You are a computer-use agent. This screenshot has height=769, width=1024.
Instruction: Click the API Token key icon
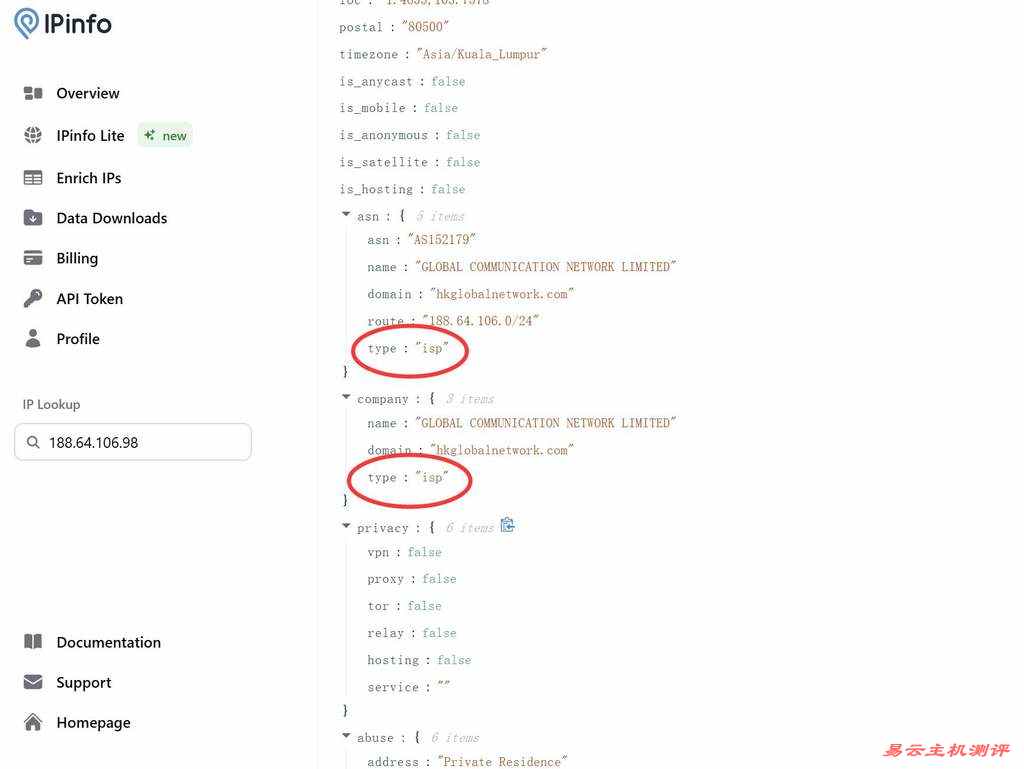click(33, 298)
